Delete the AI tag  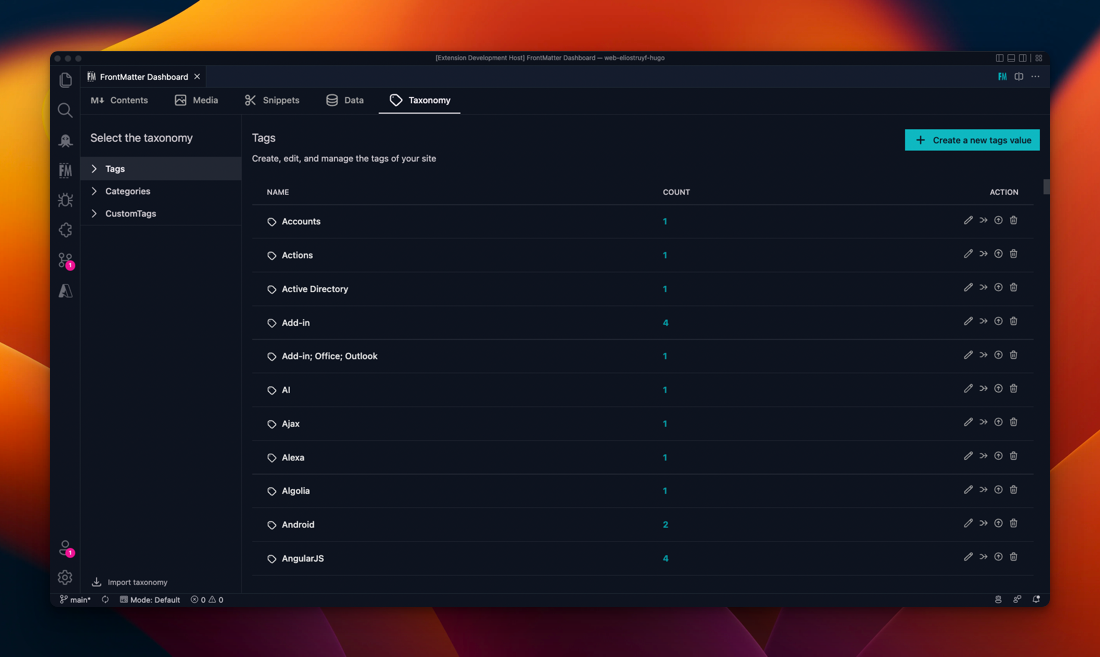click(1014, 388)
